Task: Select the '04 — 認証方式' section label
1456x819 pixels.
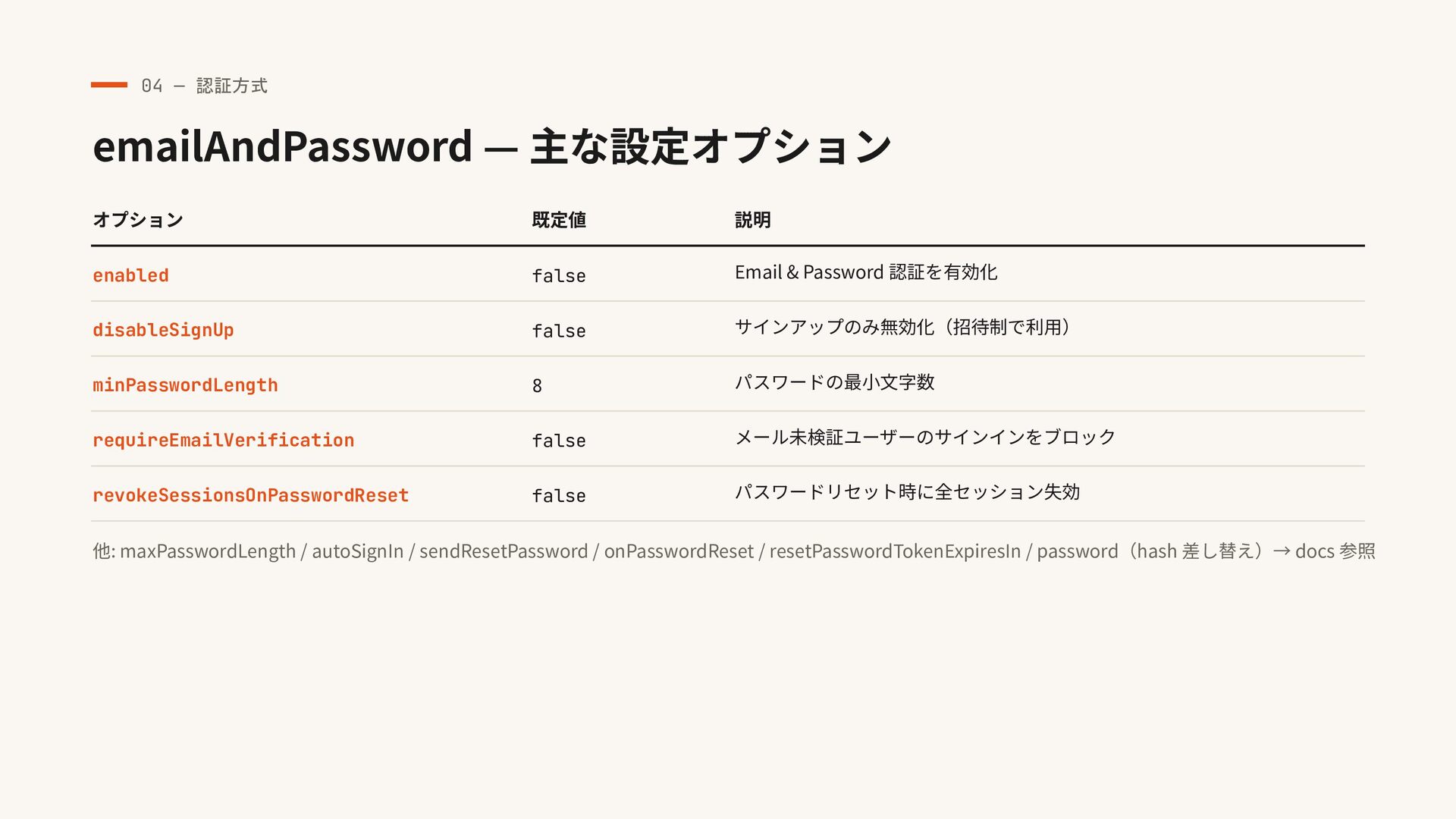Action: (x=204, y=86)
